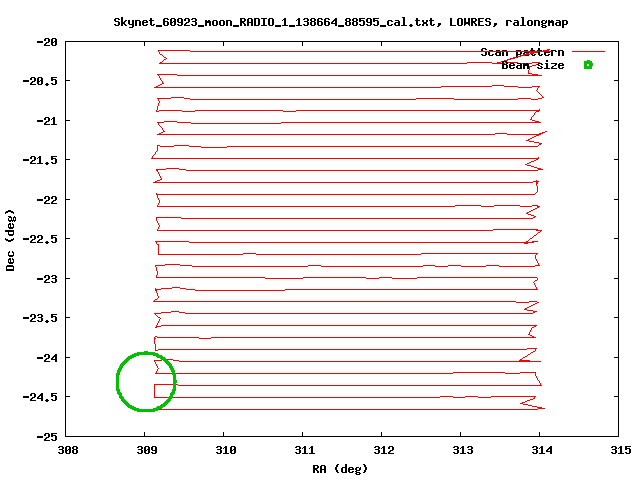Click the x-axis tick label 314
Image resolution: width=640 pixels, height=480 pixels.
pyautogui.click(x=542, y=450)
